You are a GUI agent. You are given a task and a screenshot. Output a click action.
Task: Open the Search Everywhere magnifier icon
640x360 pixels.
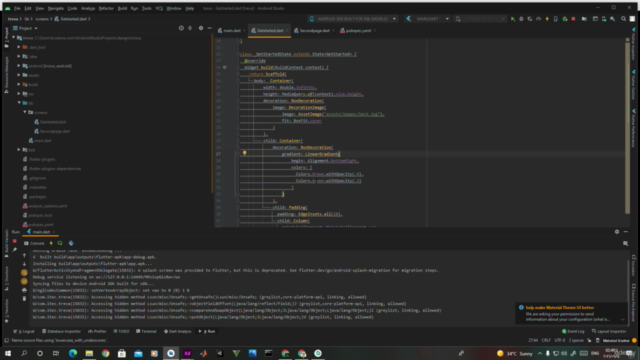623,19
